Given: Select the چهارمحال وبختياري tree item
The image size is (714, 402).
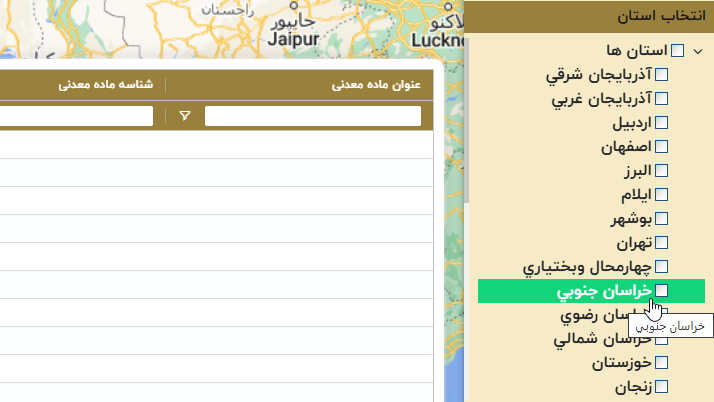Looking at the screenshot, I should (x=588, y=267).
